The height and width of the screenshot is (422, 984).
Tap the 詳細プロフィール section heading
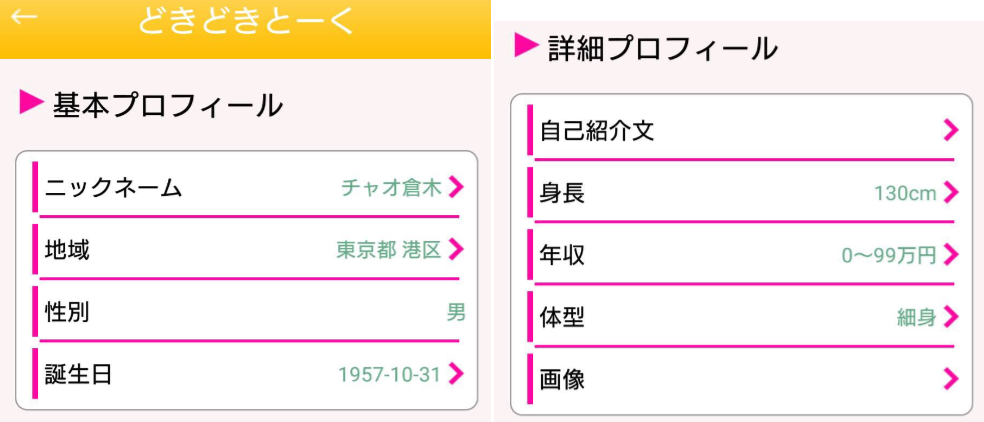click(662, 47)
